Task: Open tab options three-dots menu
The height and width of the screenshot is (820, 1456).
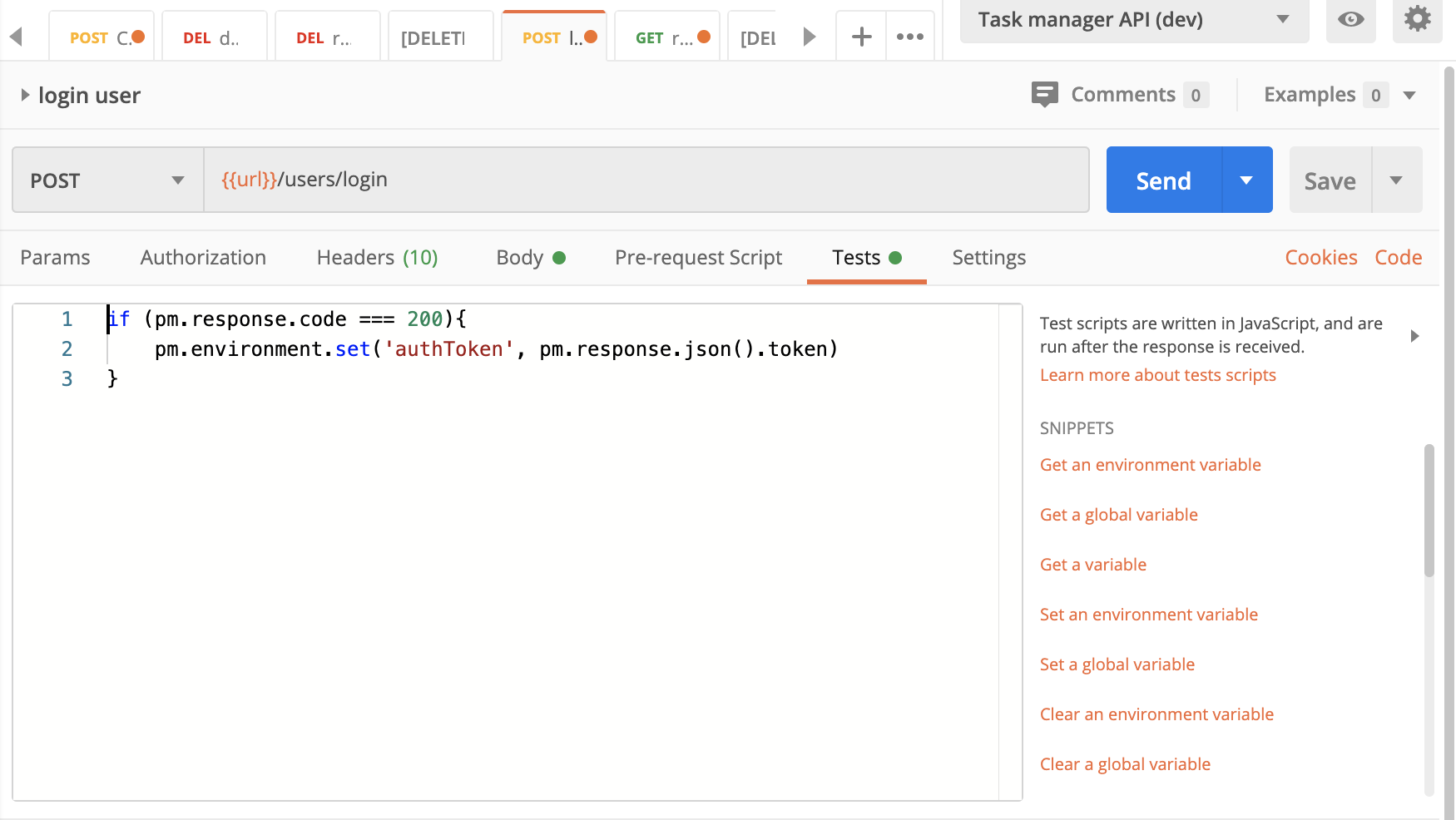Action: tap(909, 37)
